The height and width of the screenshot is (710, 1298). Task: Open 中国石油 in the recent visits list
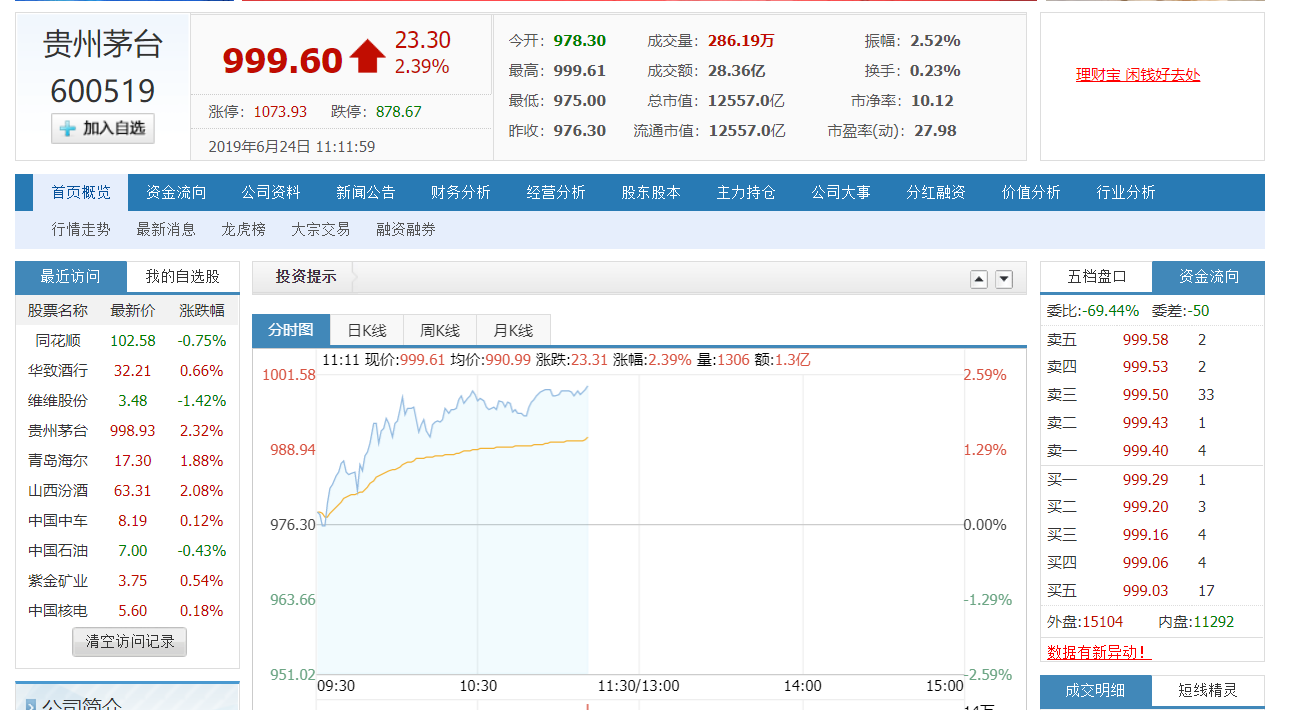[58, 551]
